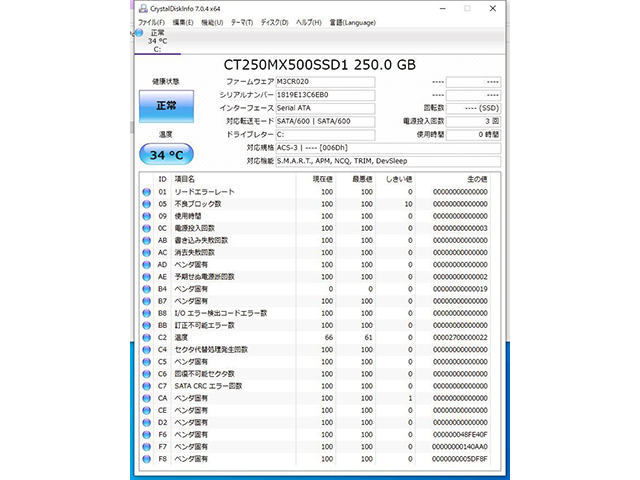This screenshot has height=480, width=640.
Task: Click threshold value 10 in 不良ブロック数 row
Action: coord(409,204)
